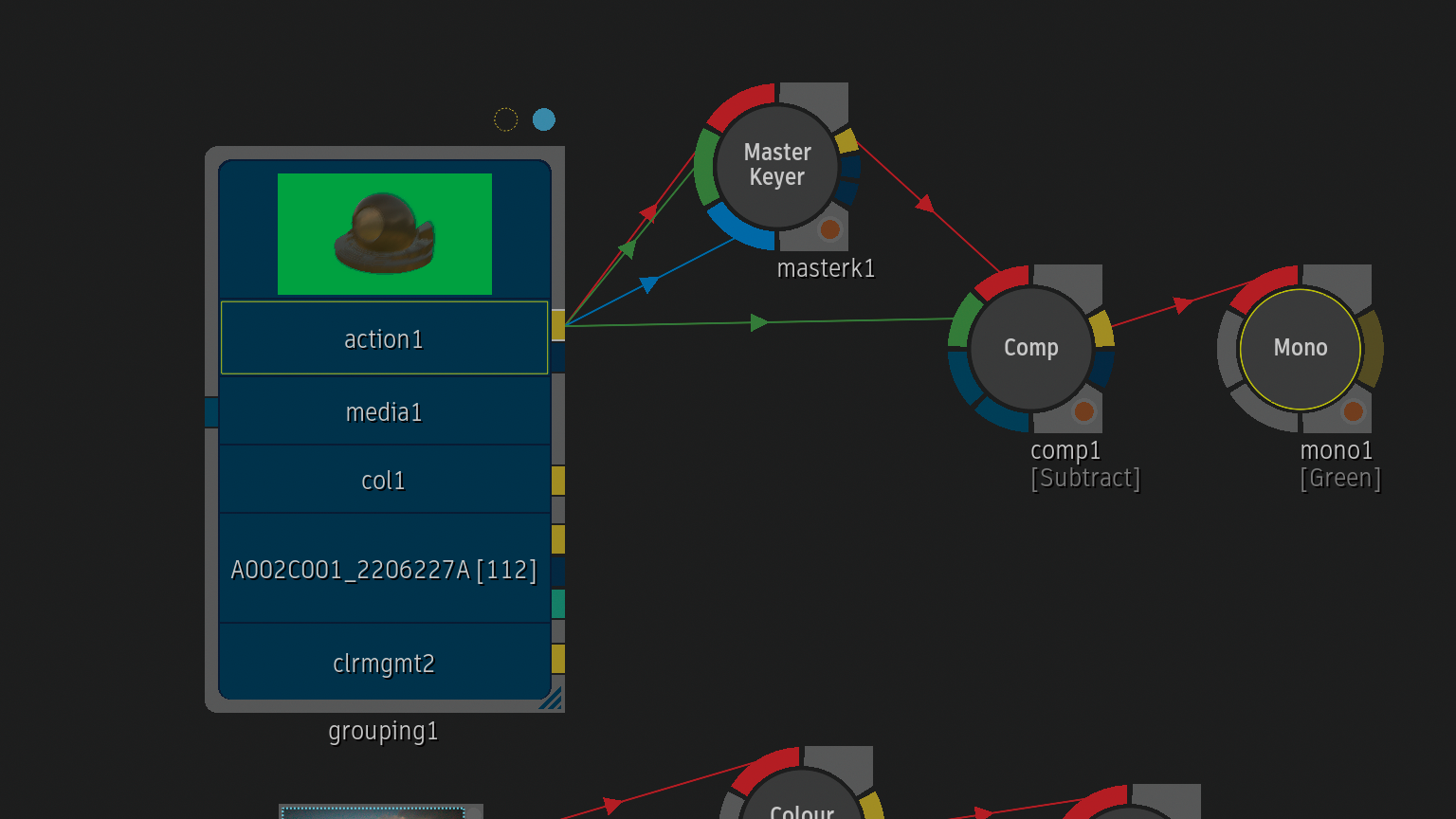Click the green-screen thumbnail in grouping1
1456x819 pixels.
pyautogui.click(x=385, y=233)
